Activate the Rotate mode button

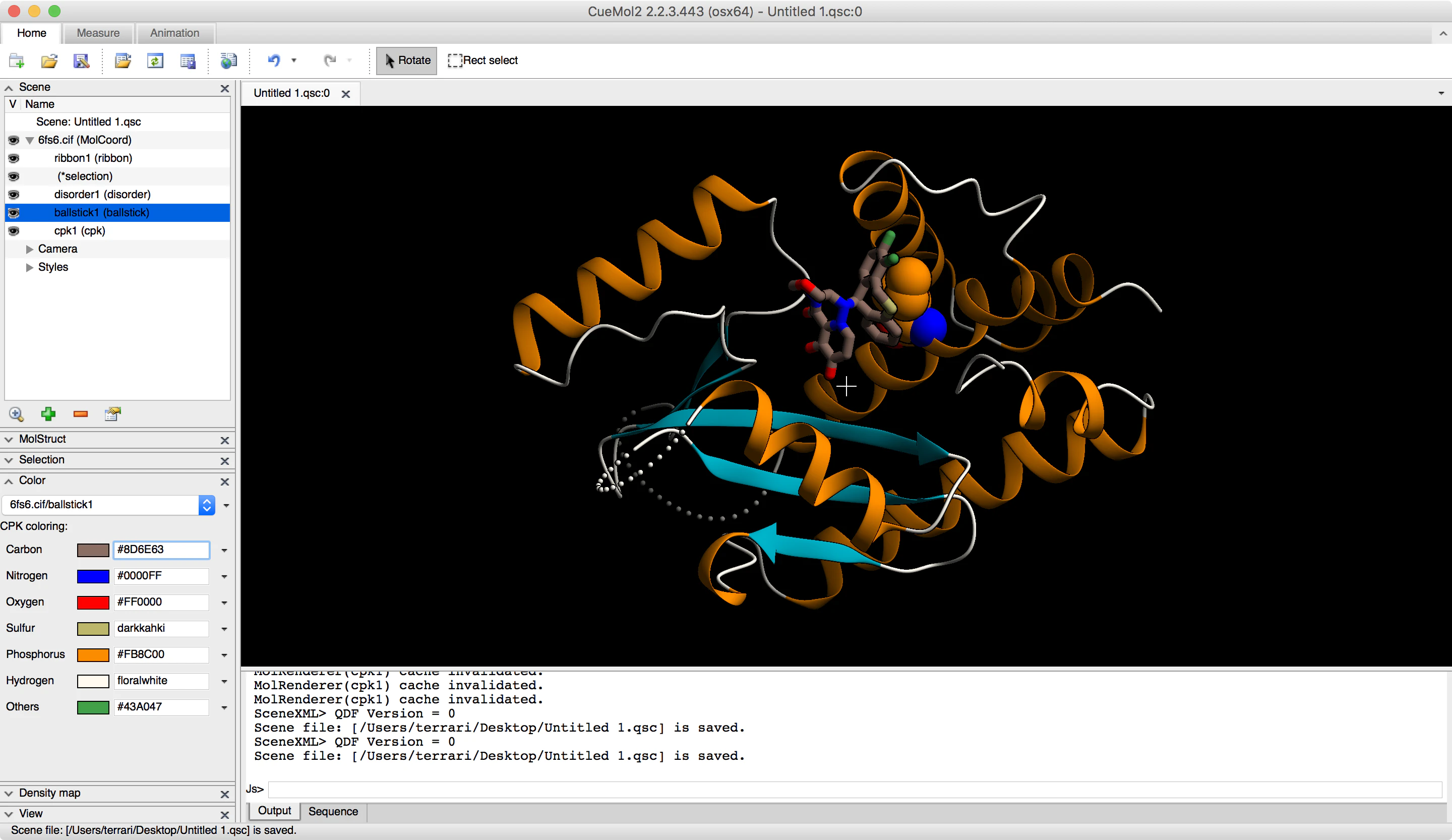407,61
